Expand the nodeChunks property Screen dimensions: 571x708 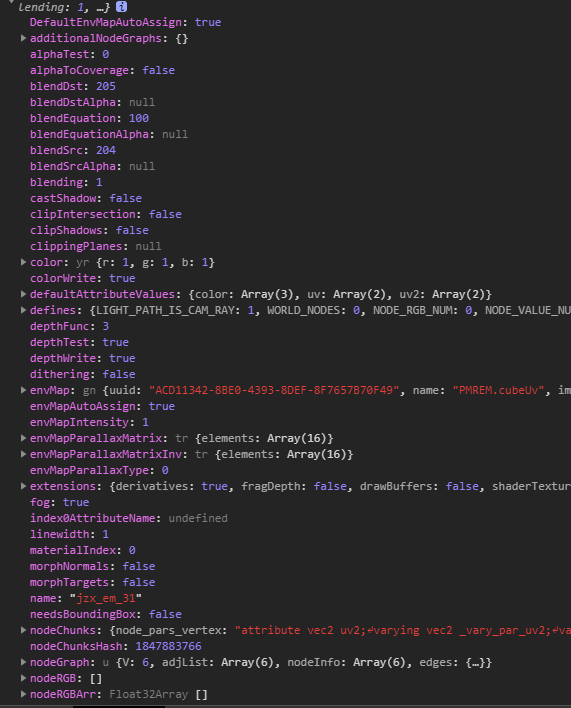pyautogui.click(x=23, y=630)
